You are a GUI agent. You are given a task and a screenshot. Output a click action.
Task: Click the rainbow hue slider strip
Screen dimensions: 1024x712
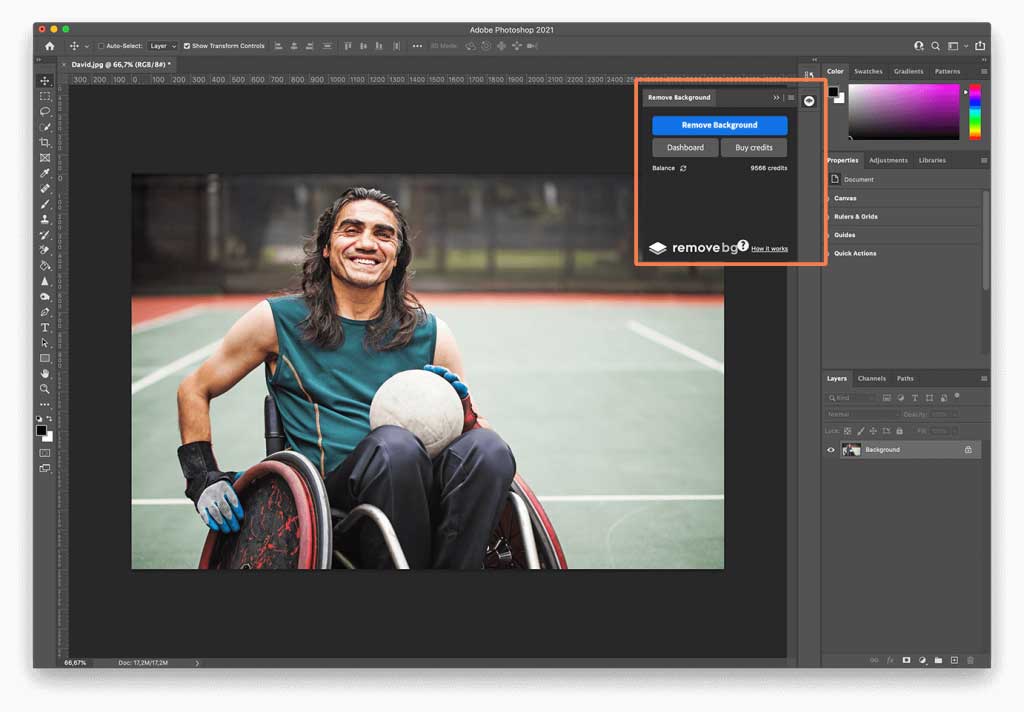(x=974, y=111)
